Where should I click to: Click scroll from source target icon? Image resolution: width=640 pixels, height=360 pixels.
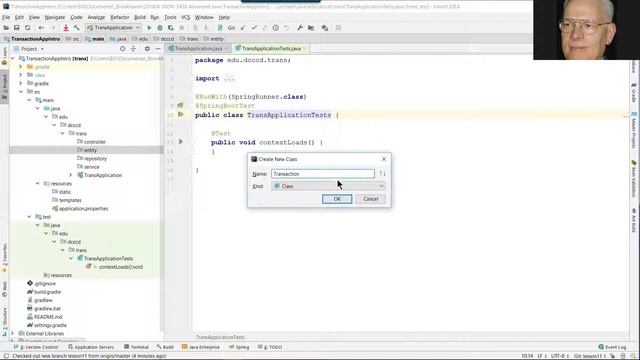(x=122, y=49)
